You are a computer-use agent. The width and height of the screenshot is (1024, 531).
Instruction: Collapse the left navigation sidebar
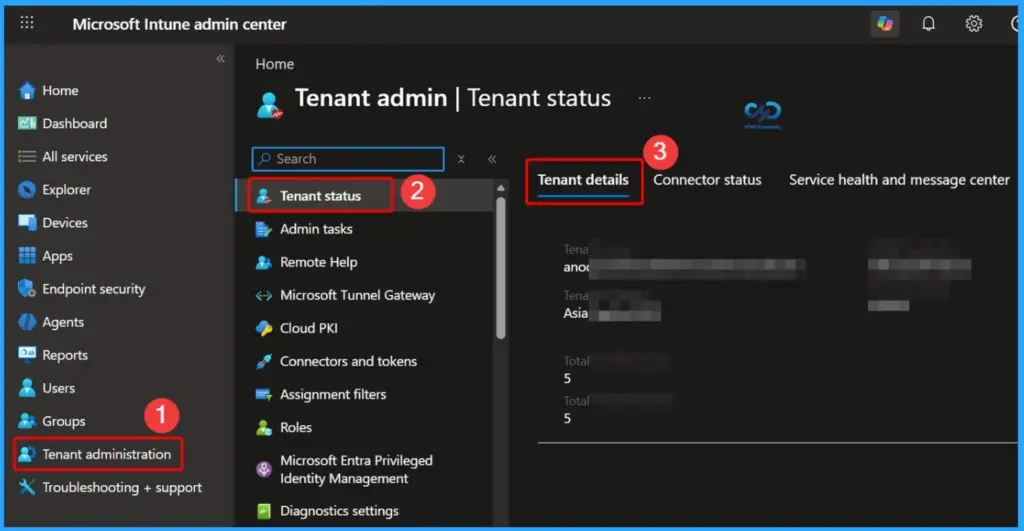(221, 59)
